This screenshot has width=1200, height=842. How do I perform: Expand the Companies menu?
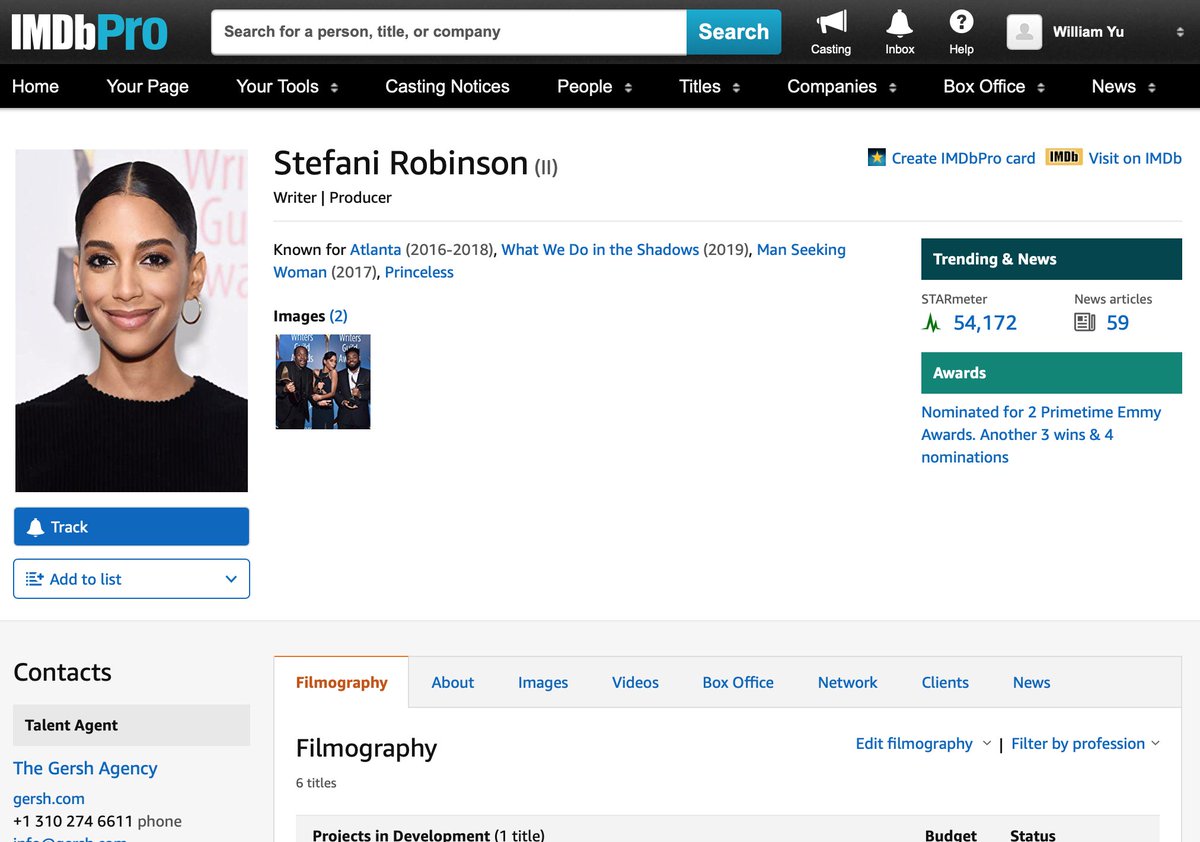tap(892, 88)
